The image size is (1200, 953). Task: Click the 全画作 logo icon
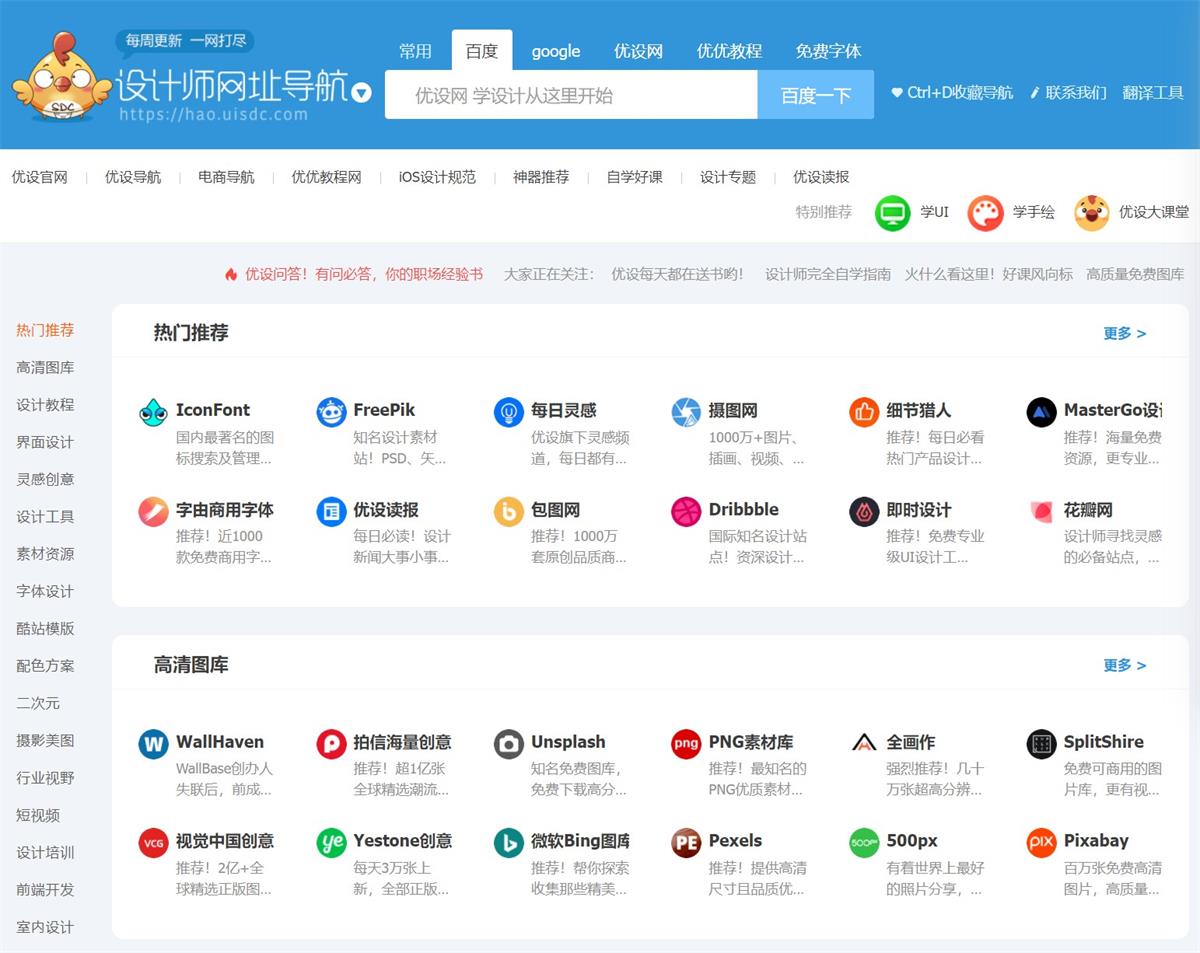(x=864, y=744)
